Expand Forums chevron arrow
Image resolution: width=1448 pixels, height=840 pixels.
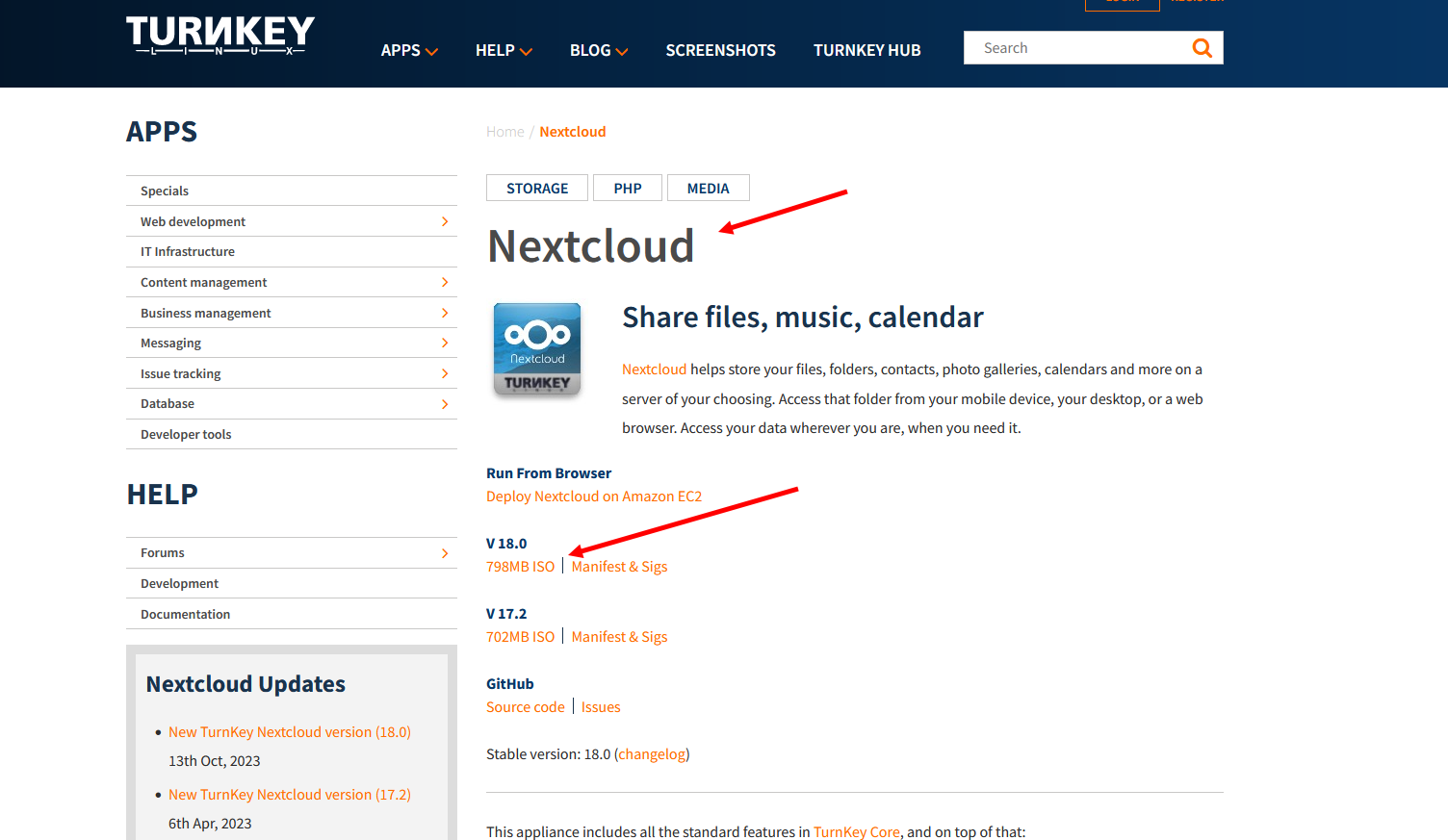[445, 553]
